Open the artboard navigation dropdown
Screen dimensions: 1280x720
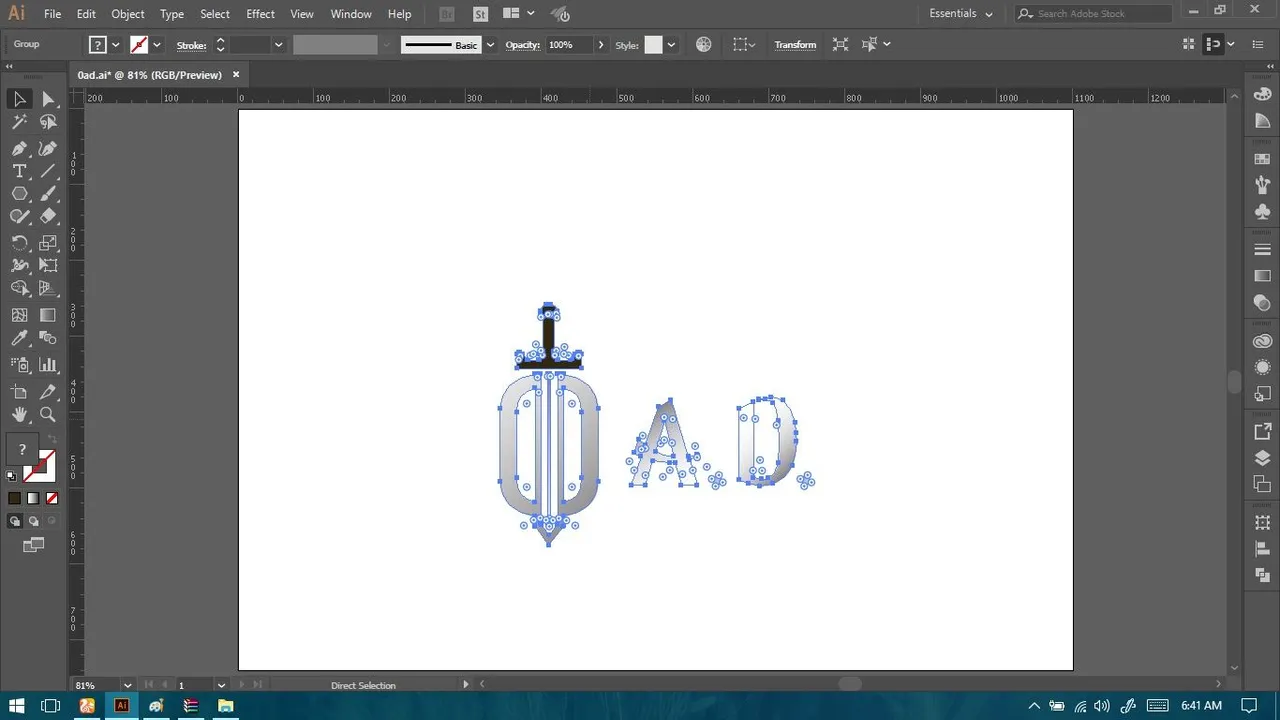pyautogui.click(x=221, y=685)
